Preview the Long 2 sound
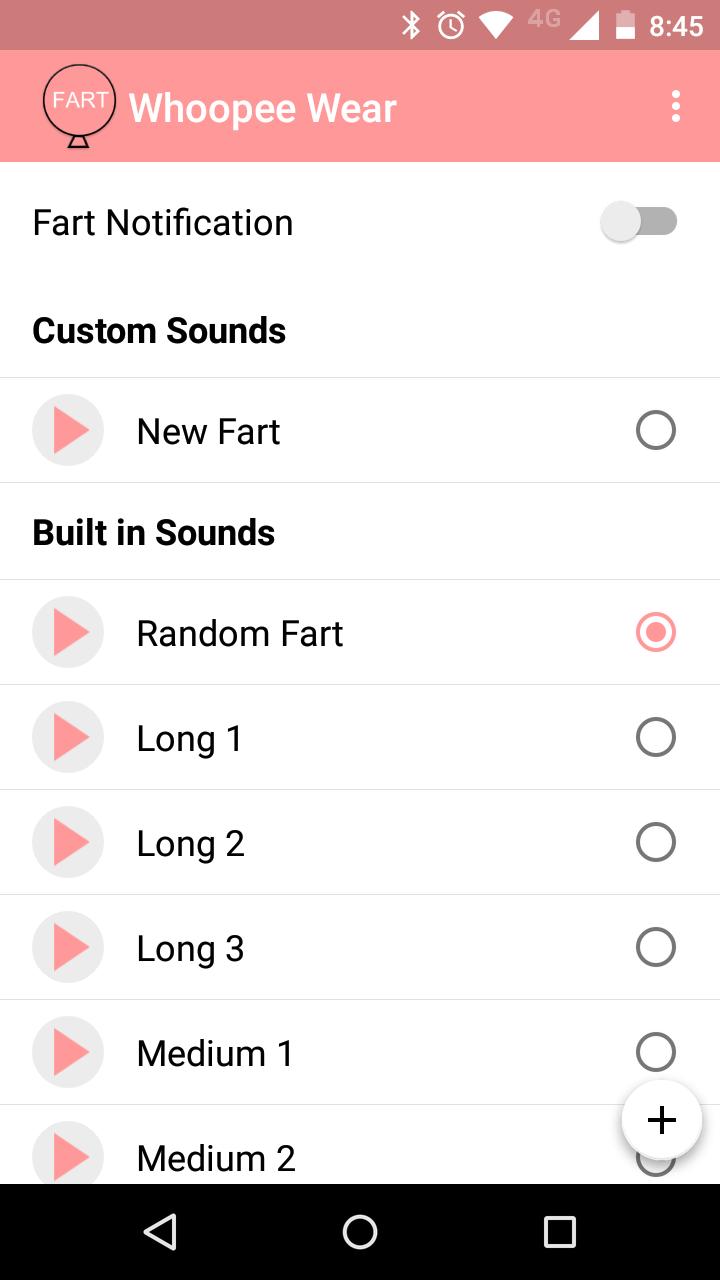720x1280 pixels. 68,843
